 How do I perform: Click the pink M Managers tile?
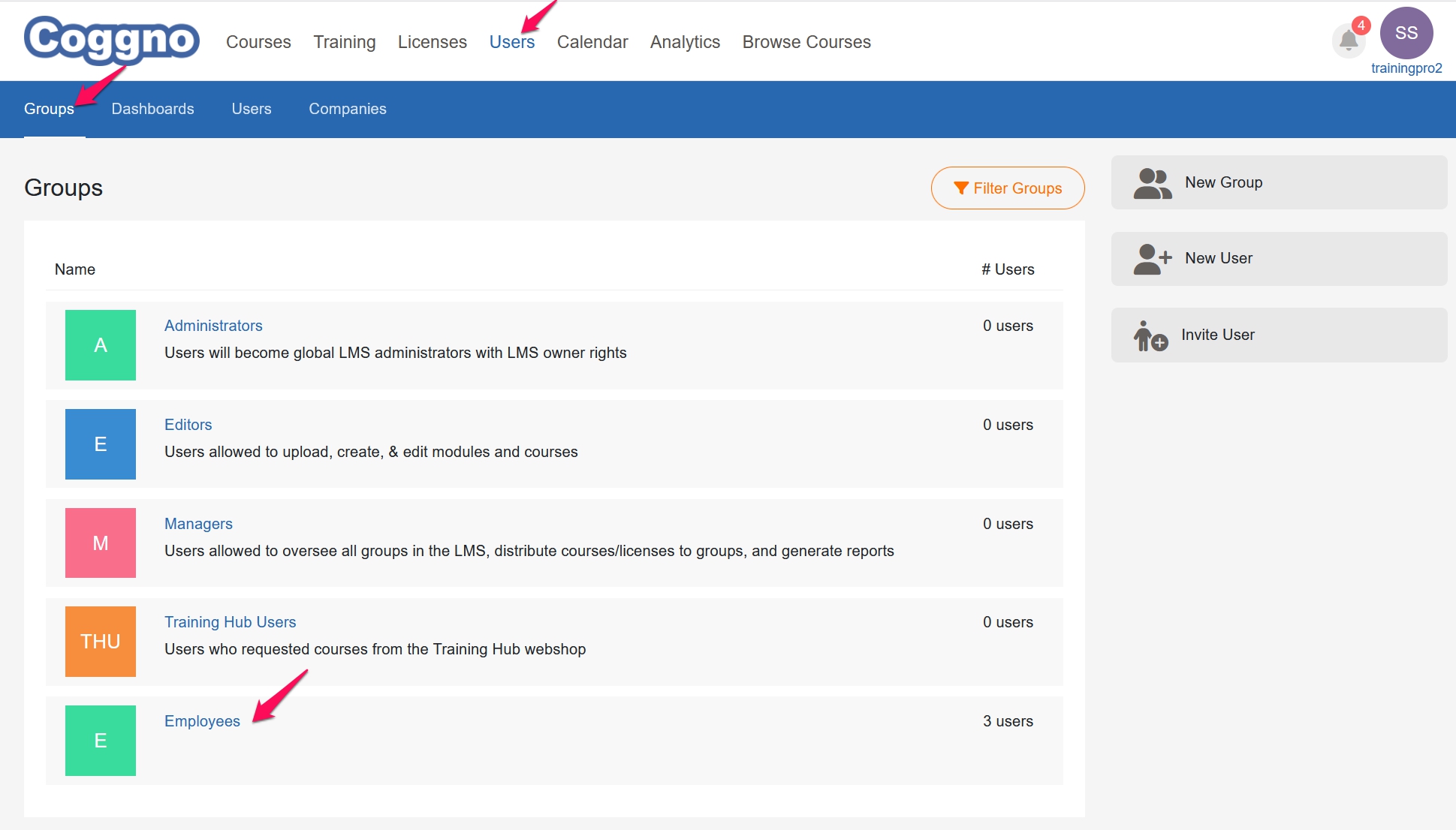[x=101, y=543]
